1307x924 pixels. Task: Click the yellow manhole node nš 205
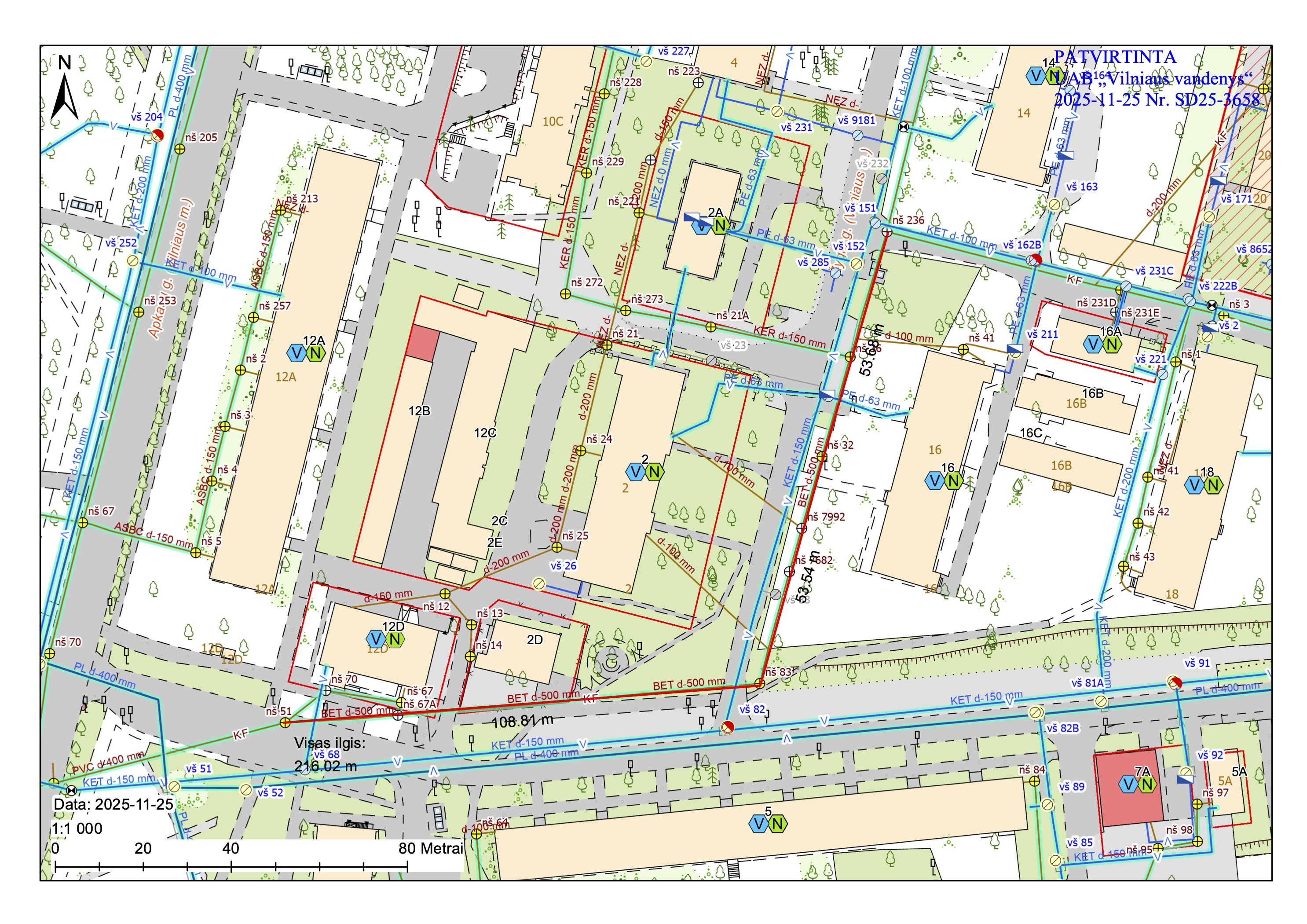(180, 149)
